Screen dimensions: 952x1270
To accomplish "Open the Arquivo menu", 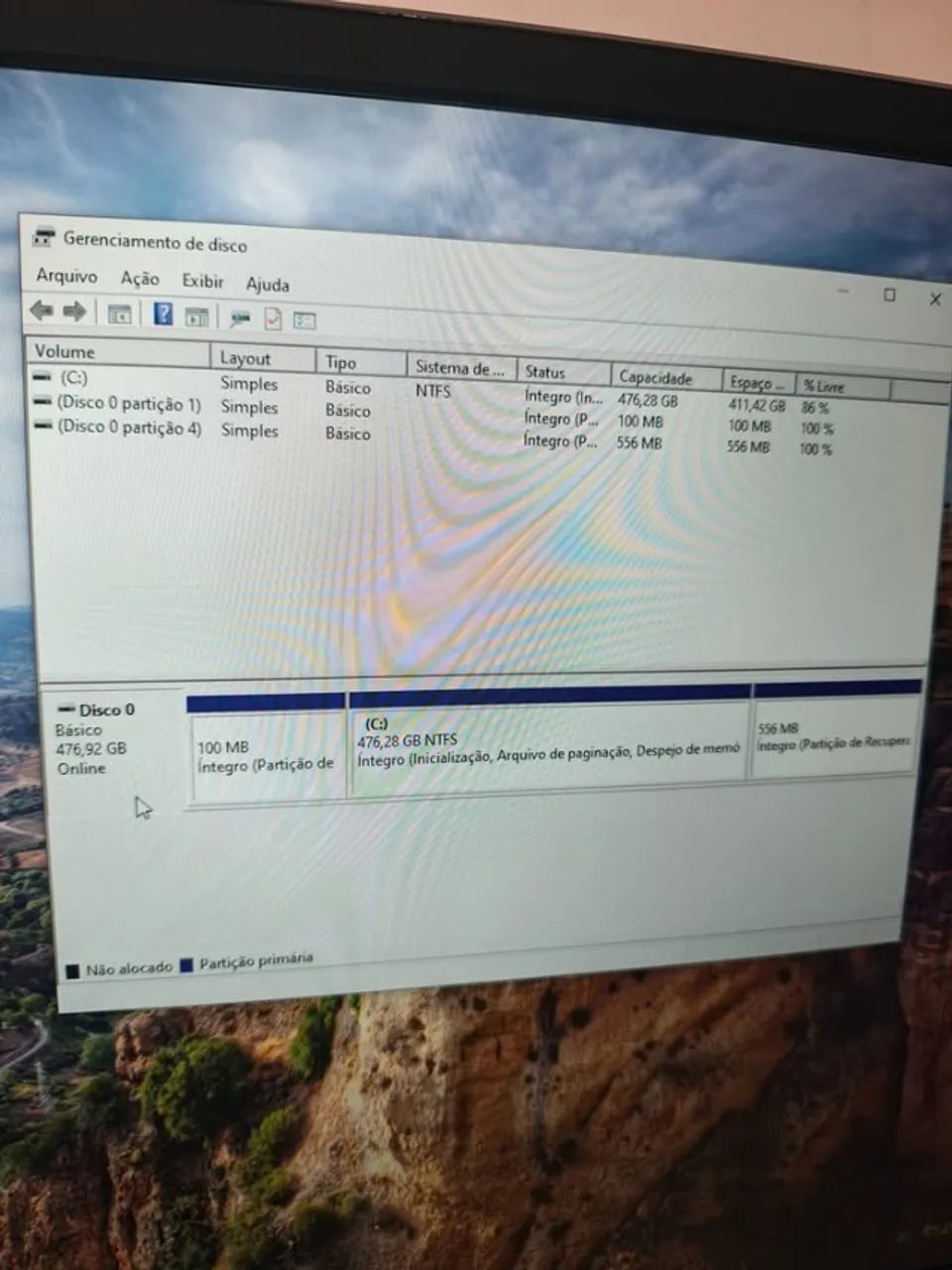I will click(x=66, y=276).
